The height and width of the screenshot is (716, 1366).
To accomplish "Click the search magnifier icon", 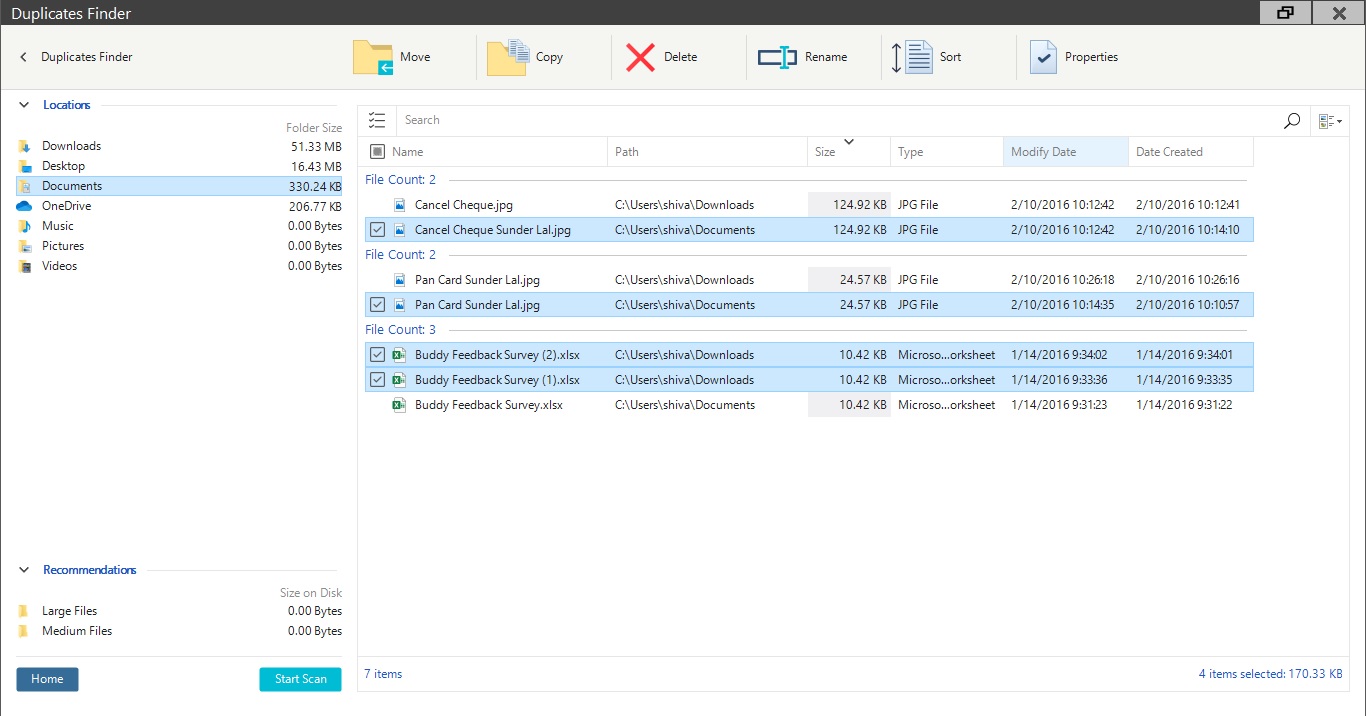I will [1291, 120].
